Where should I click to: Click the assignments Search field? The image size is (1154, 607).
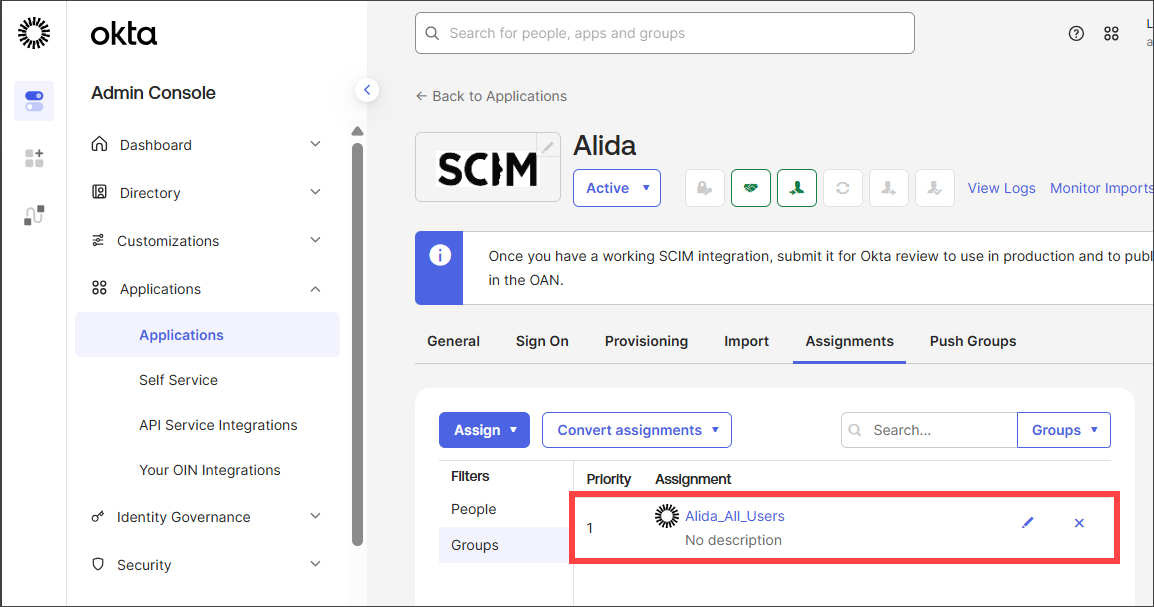click(x=929, y=430)
